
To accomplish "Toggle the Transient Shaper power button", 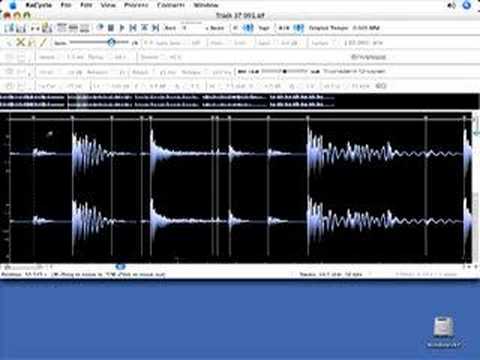I will (x=9, y=71).
